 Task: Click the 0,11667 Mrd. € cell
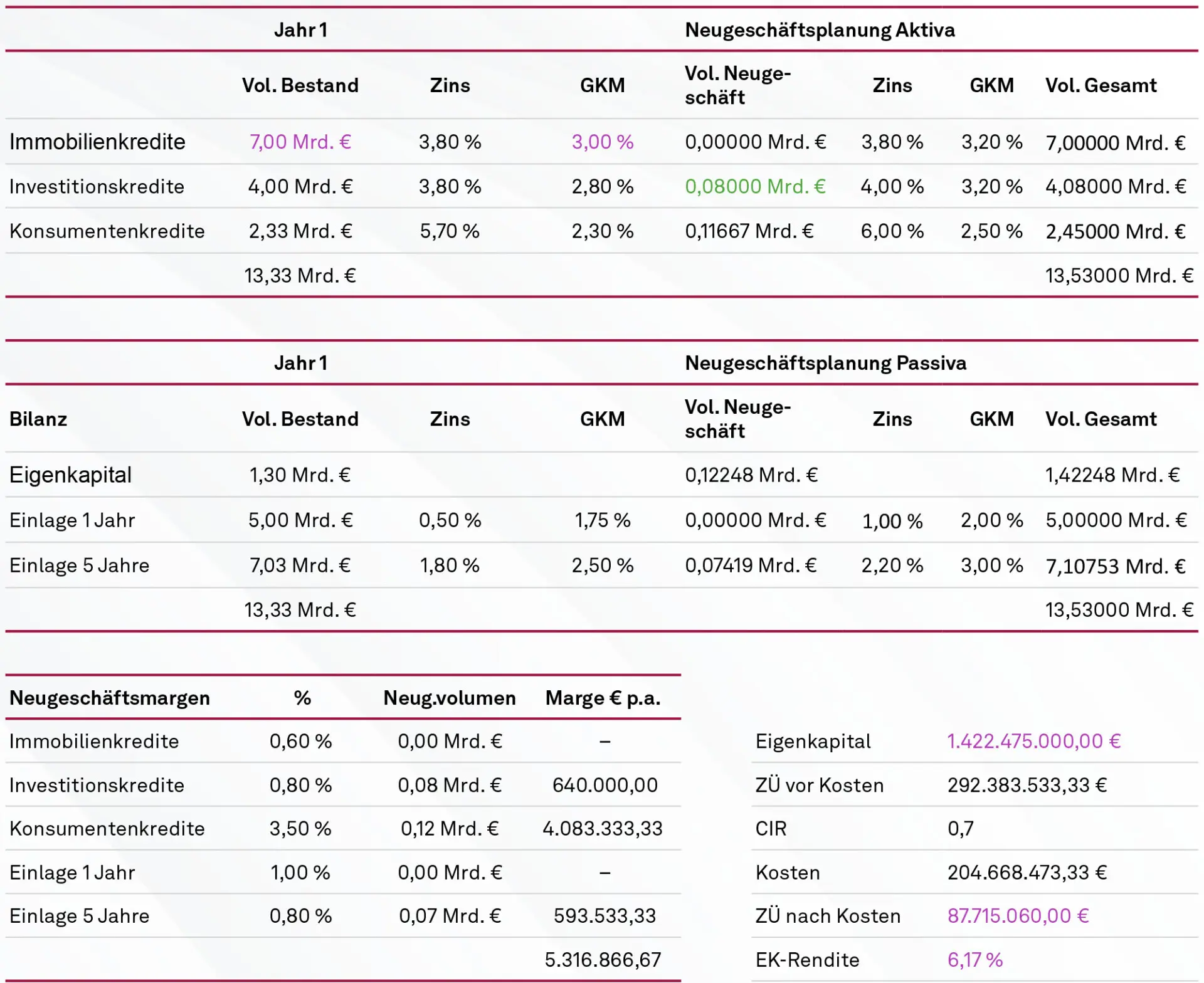749,231
